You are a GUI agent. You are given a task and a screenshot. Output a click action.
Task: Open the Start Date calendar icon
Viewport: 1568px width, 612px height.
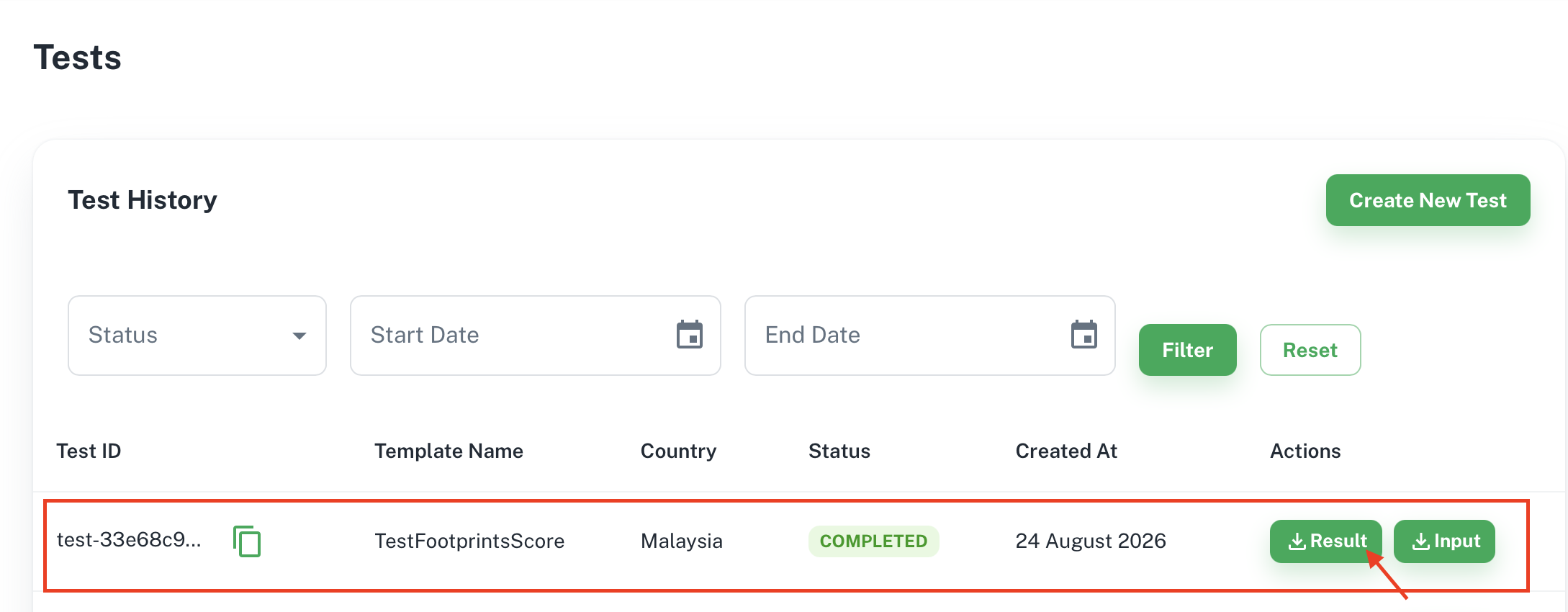(690, 335)
